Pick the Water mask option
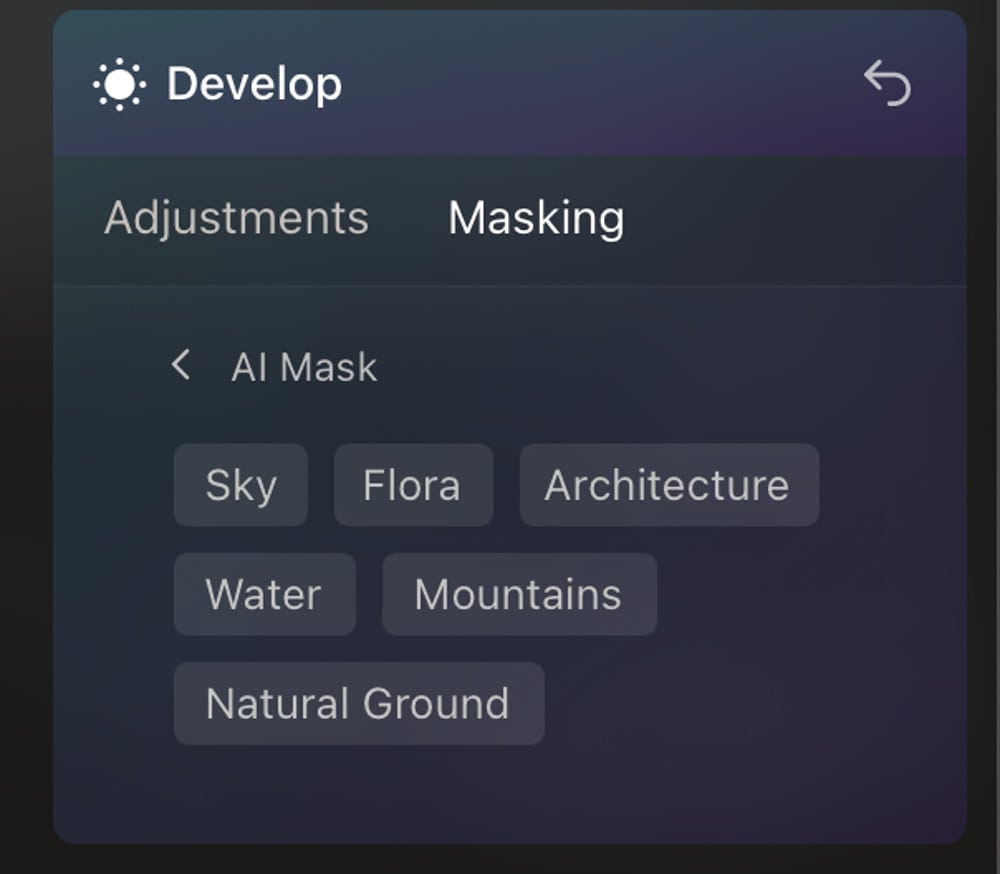 pos(265,594)
